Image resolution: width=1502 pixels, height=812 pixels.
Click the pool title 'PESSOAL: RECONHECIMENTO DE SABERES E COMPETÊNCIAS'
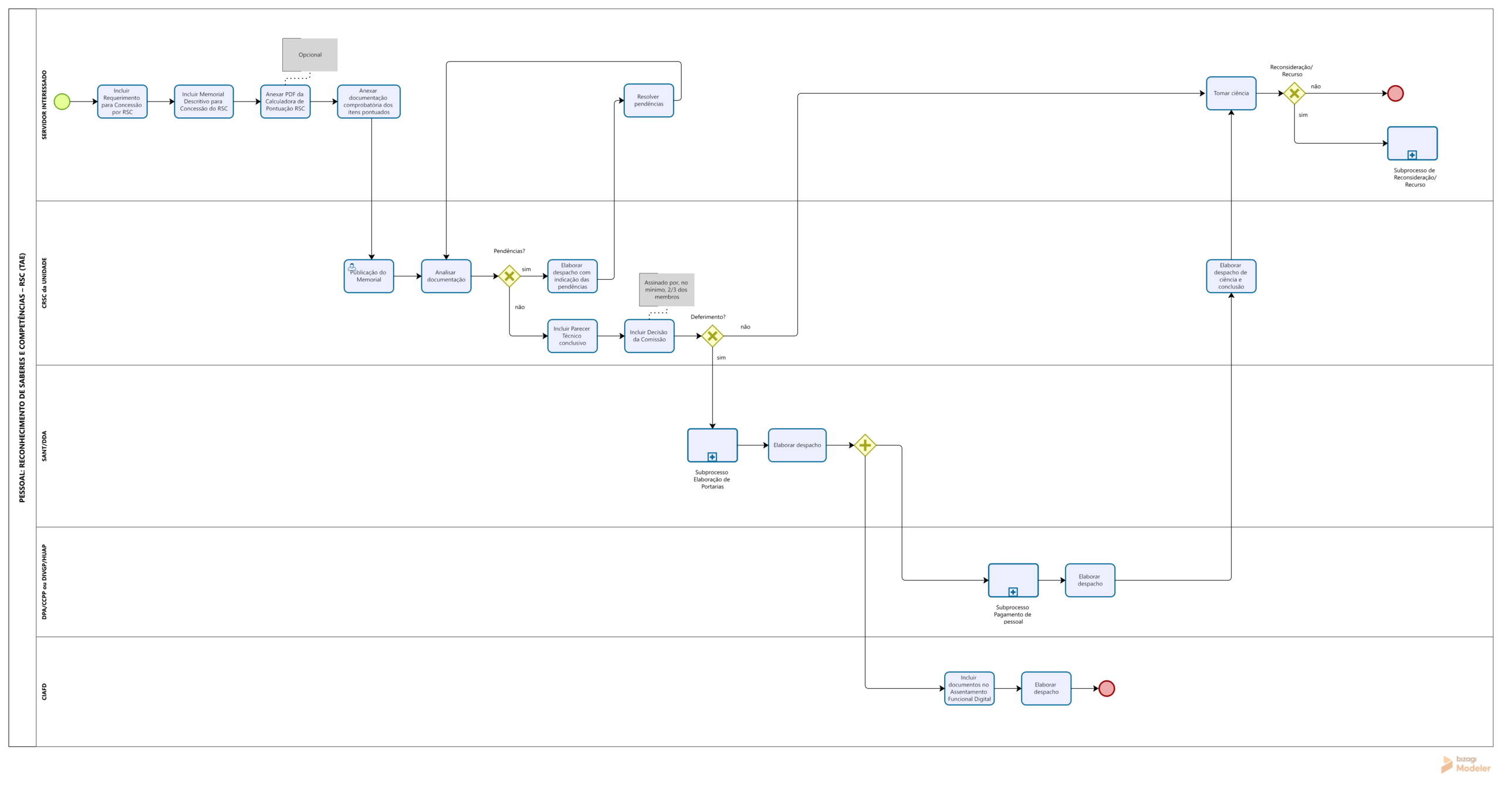[x=22, y=377]
